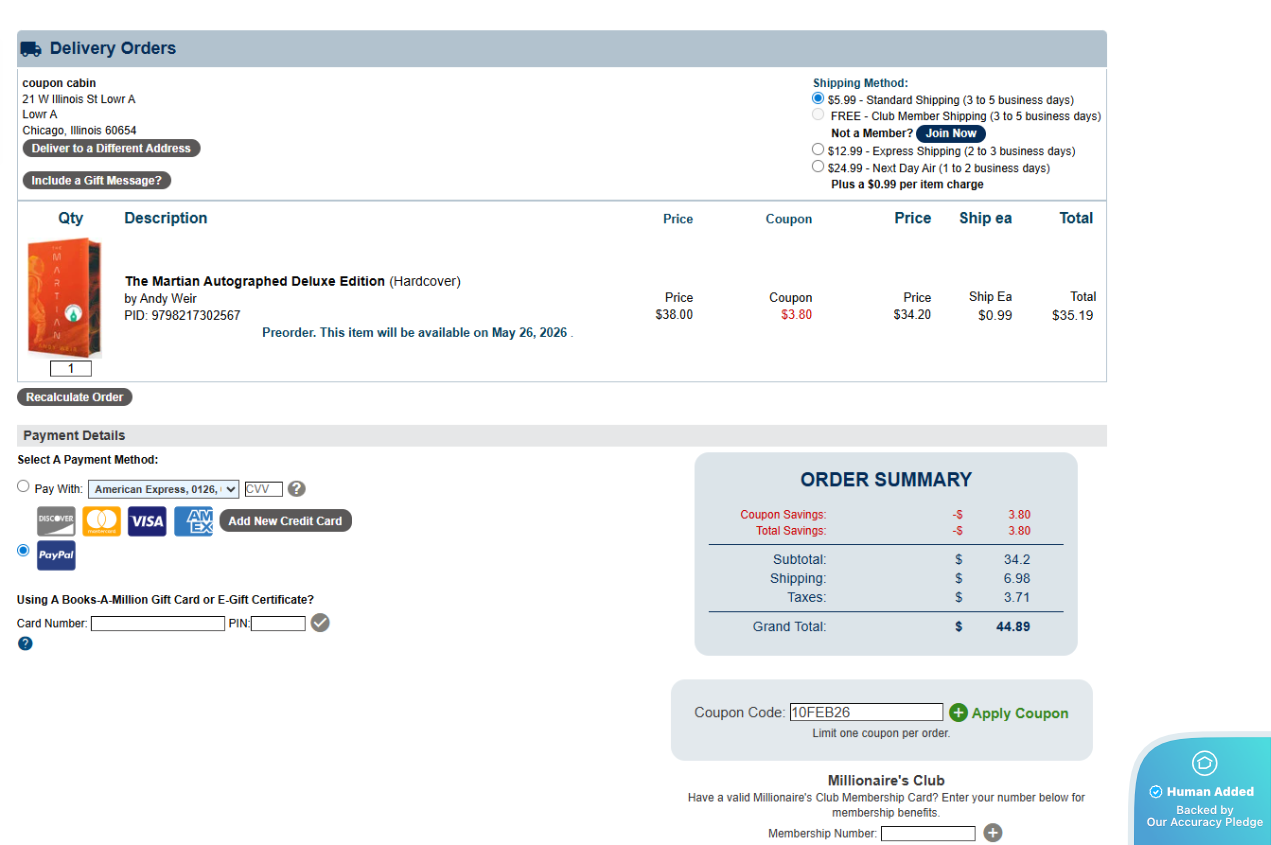Choose the Pay With credit card radio
Screen dimensions: 1271x845
pos(24,487)
